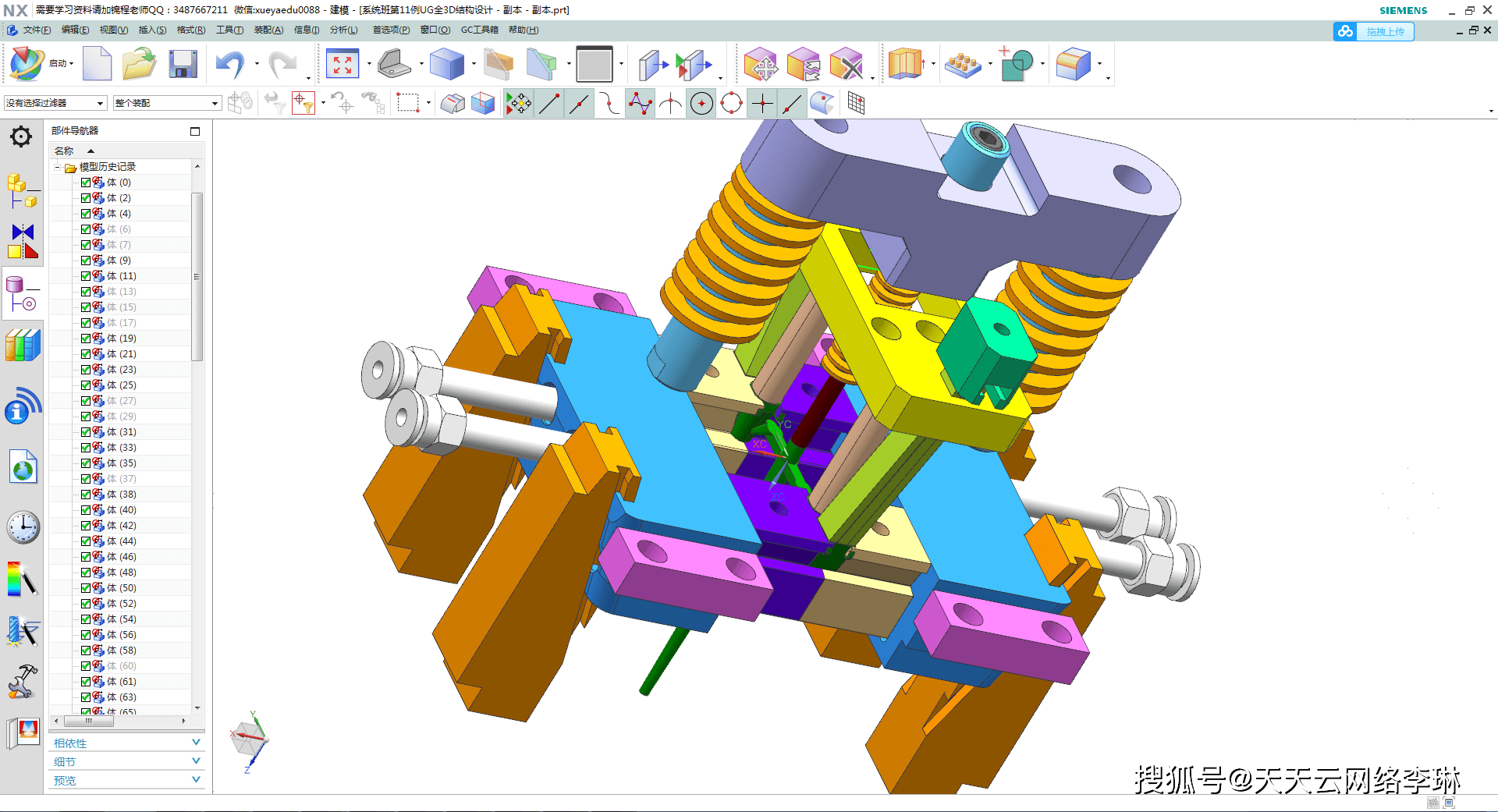Open the sidebar settings gear icon
The image size is (1498, 812).
click(x=21, y=137)
